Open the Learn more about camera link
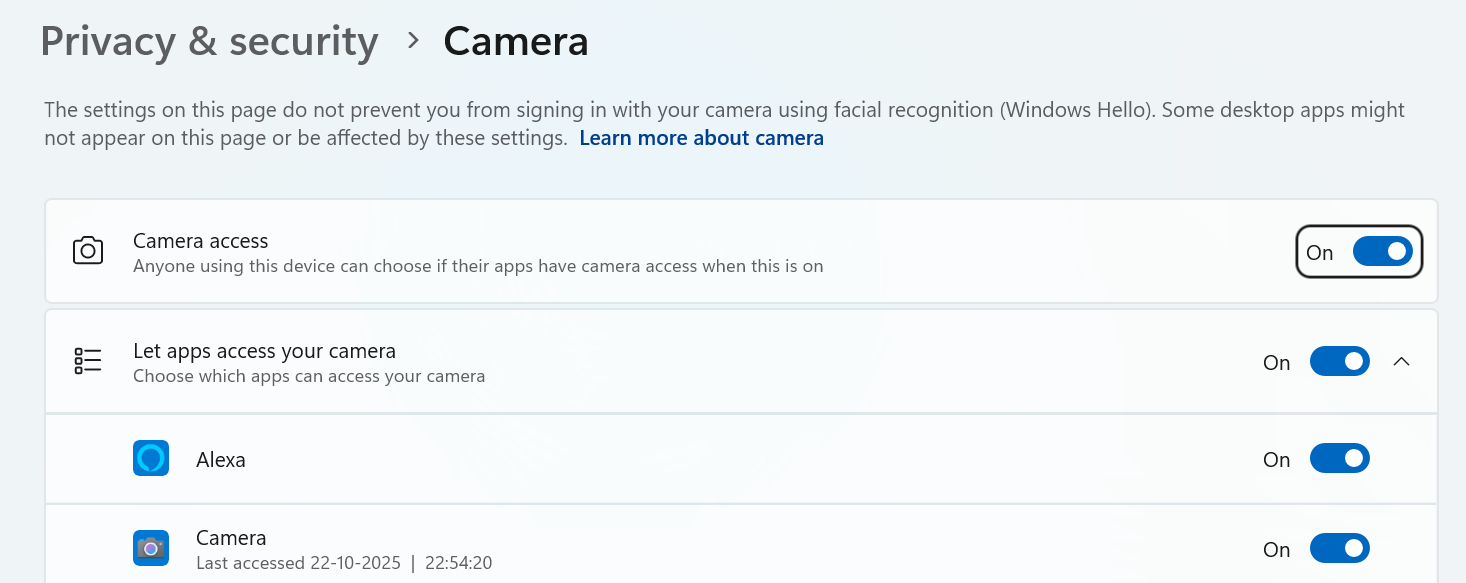 [x=701, y=137]
